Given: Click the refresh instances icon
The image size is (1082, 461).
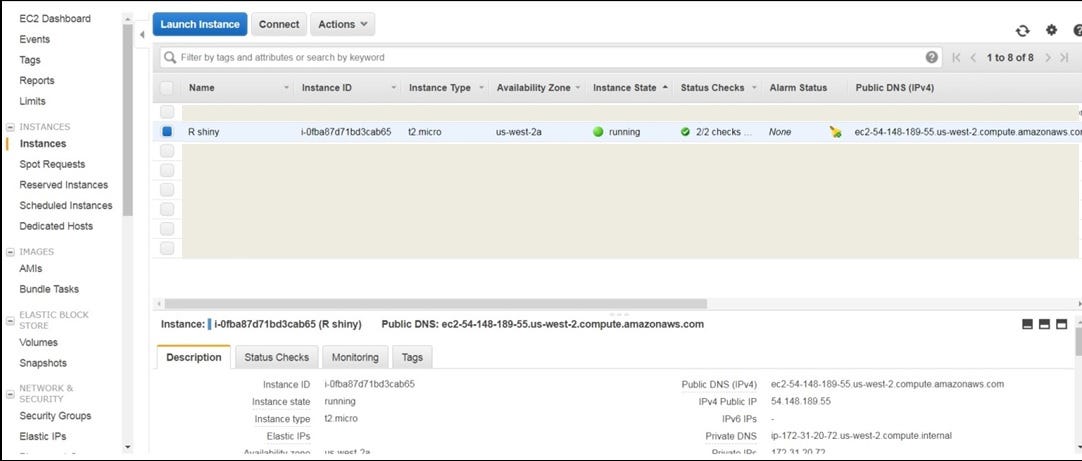Looking at the screenshot, I should tap(1023, 30).
